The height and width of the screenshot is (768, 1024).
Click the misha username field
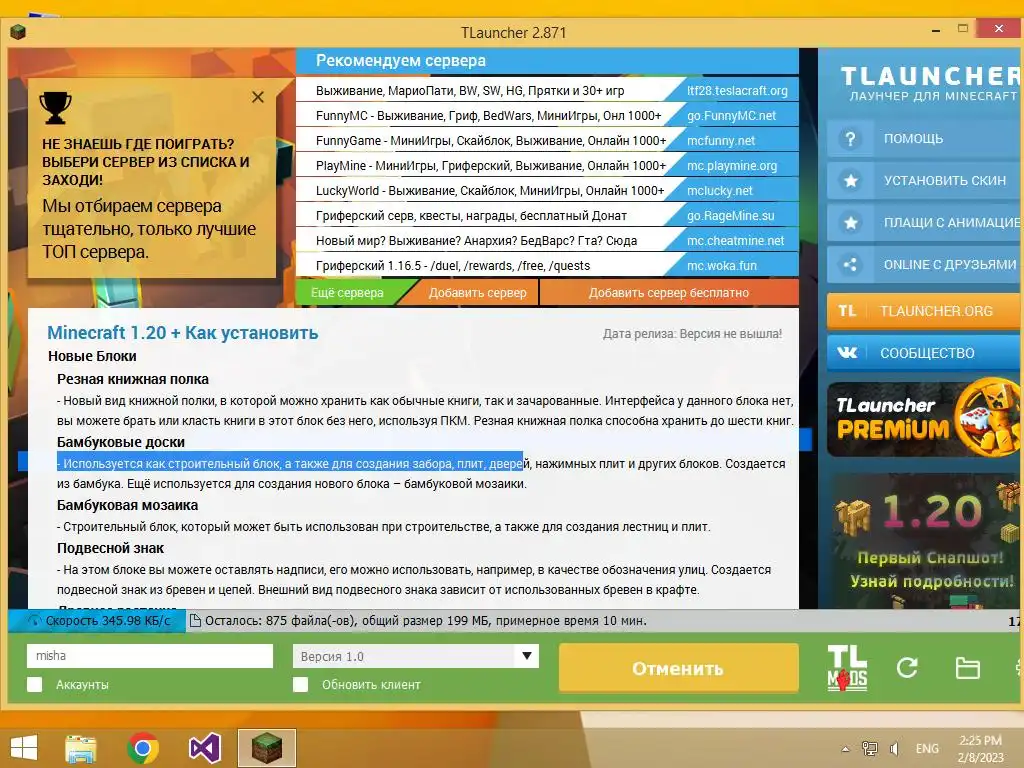tap(150, 656)
